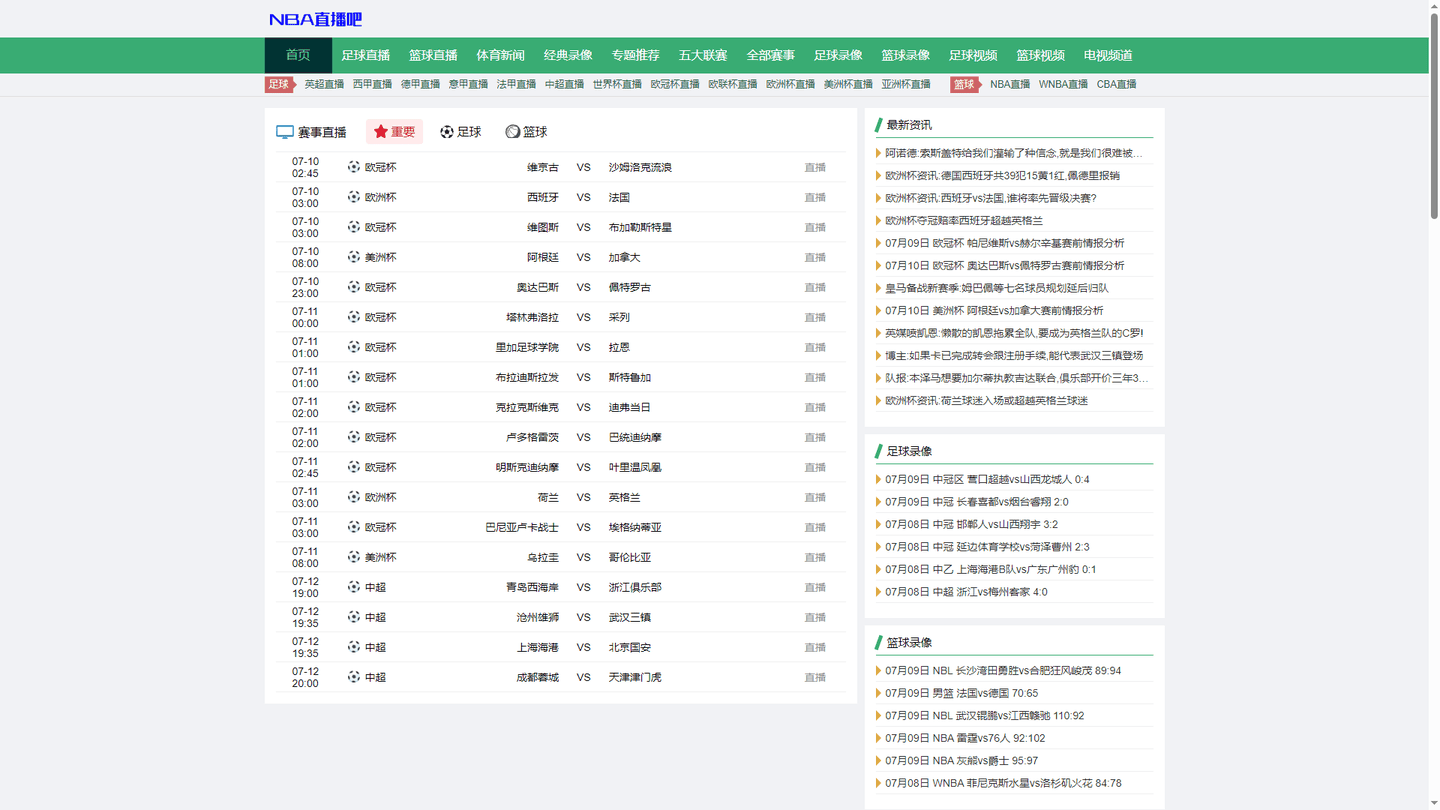Click the green slash icon beside 足球录像
Image resolution: width=1440 pixels, height=810 pixels.
pyautogui.click(x=879, y=451)
